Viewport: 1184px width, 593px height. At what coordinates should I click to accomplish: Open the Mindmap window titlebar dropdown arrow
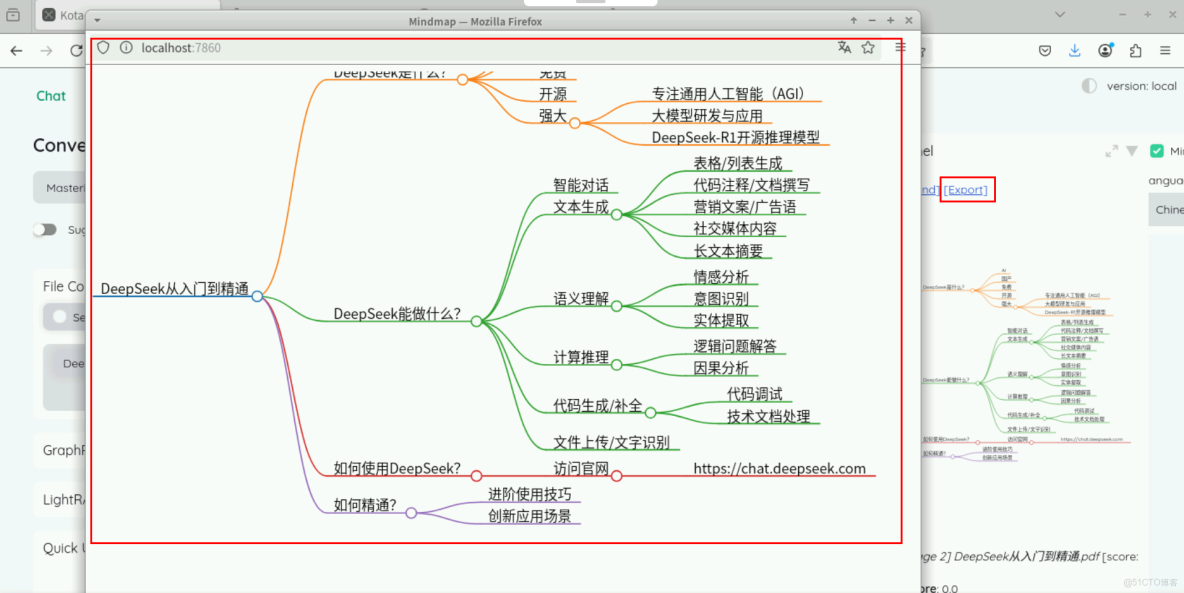pyautogui.click(x=97, y=20)
